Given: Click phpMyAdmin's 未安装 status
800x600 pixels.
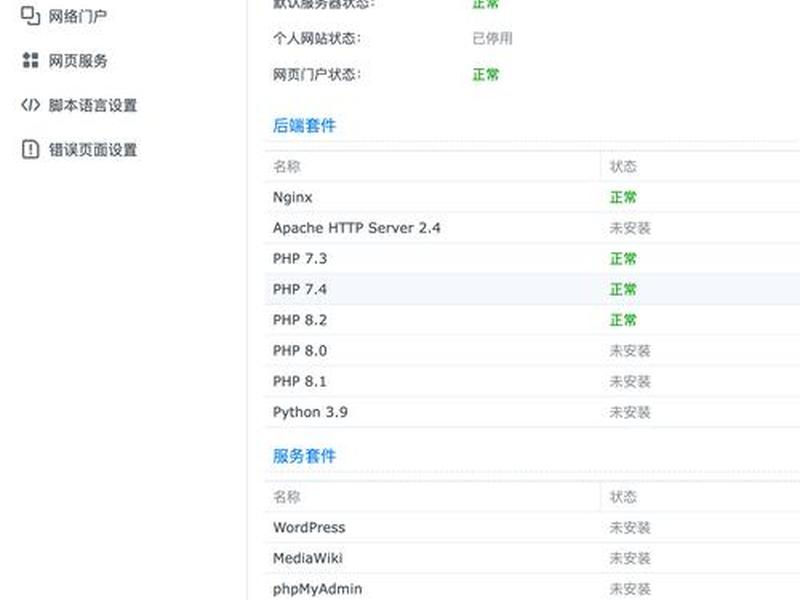Looking at the screenshot, I should coord(630,589).
